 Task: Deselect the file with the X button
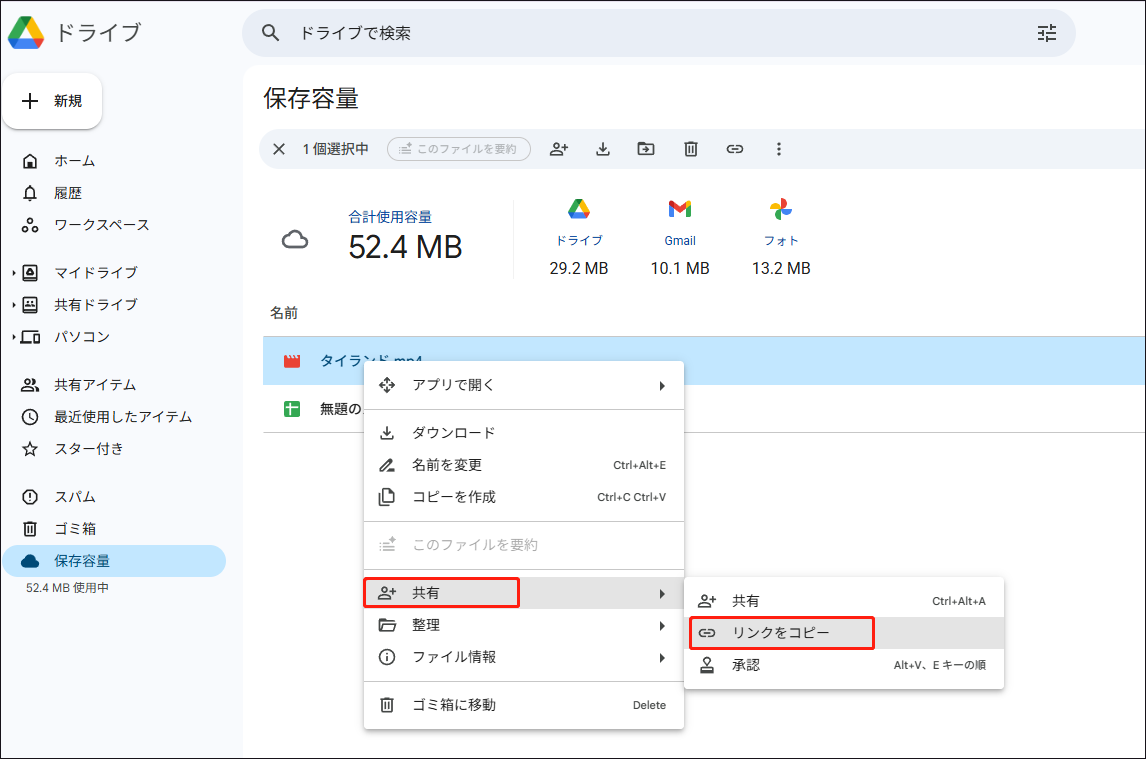pyautogui.click(x=279, y=148)
